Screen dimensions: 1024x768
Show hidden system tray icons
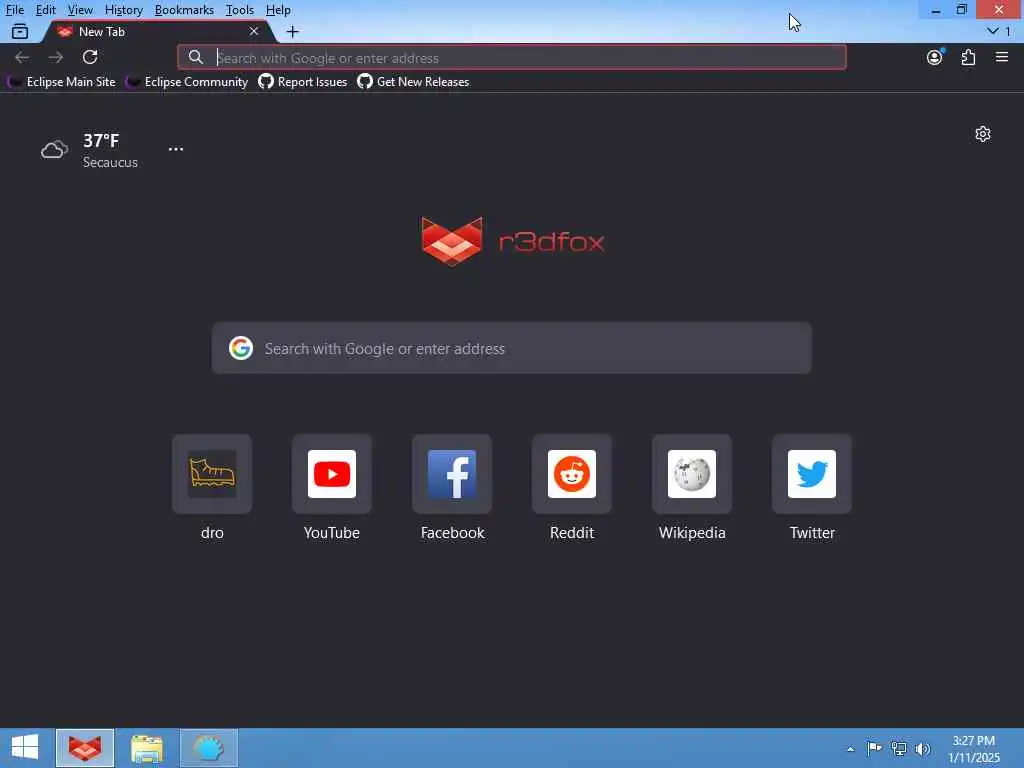click(850, 749)
